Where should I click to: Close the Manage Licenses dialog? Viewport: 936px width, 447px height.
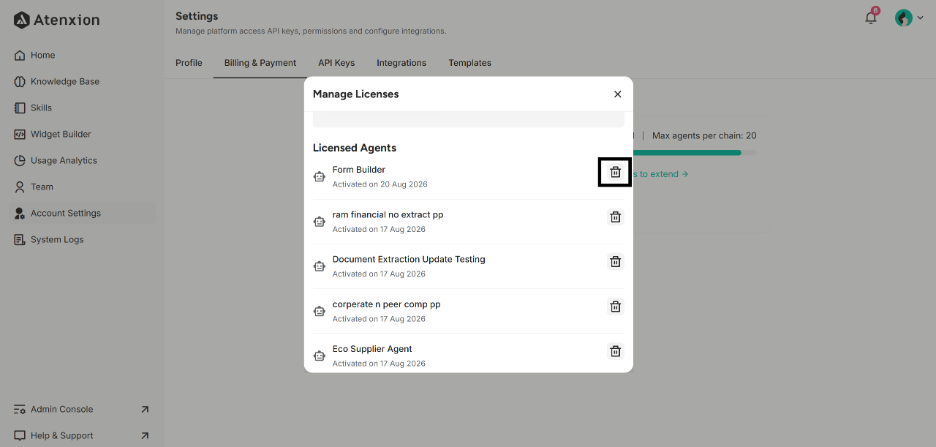[618, 94]
